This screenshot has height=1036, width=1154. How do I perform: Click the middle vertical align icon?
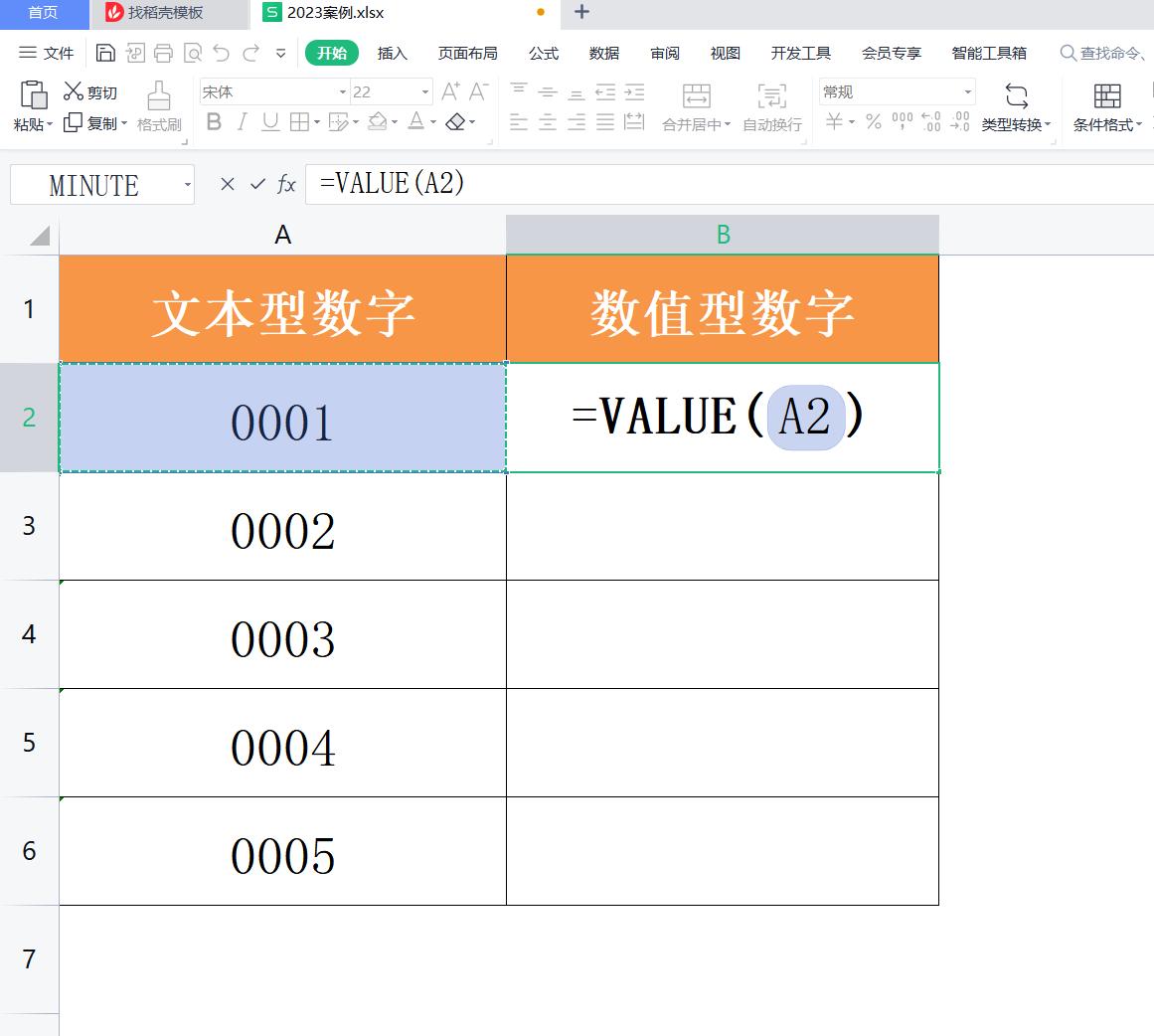(x=547, y=92)
